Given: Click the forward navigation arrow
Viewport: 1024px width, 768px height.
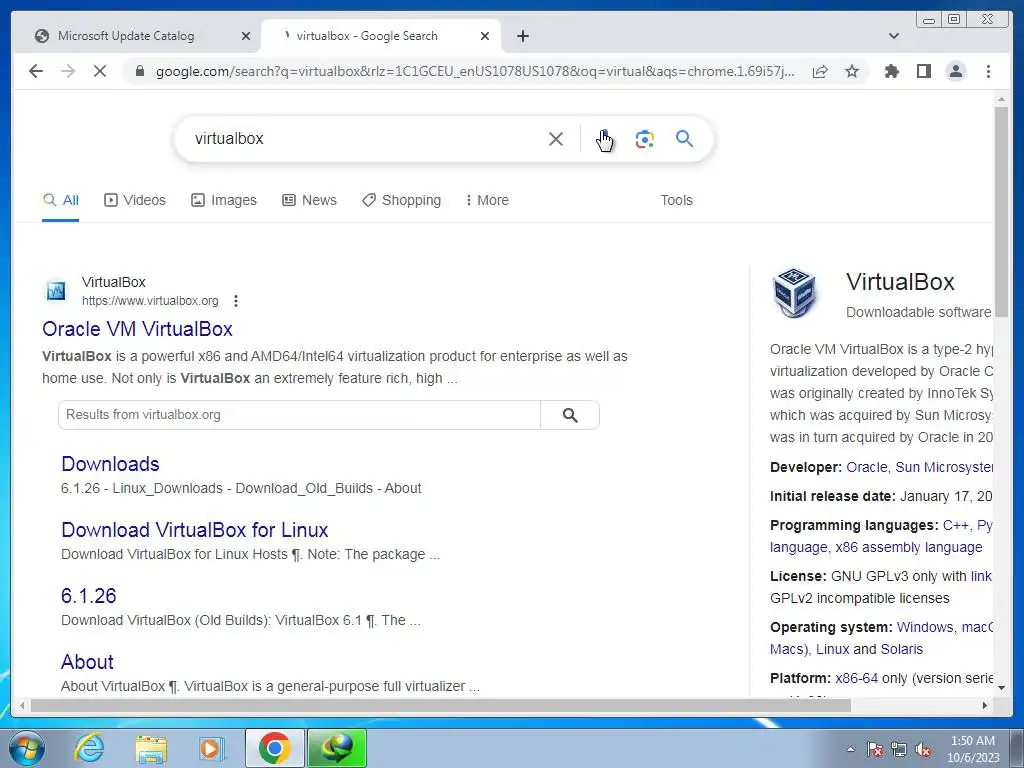Looking at the screenshot, I should coord(68,71).
